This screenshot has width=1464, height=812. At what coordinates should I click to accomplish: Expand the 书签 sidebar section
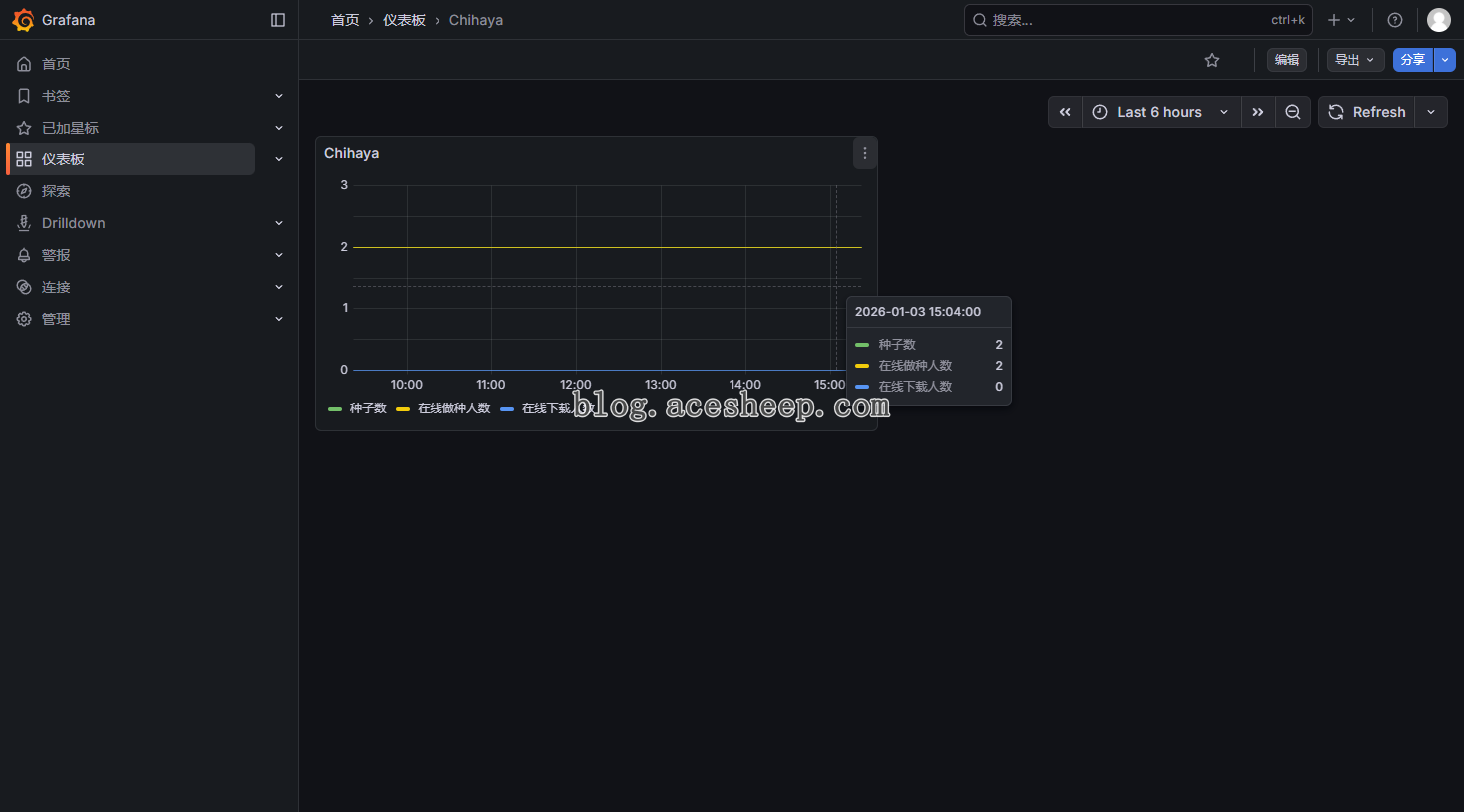tap(55, 95)
